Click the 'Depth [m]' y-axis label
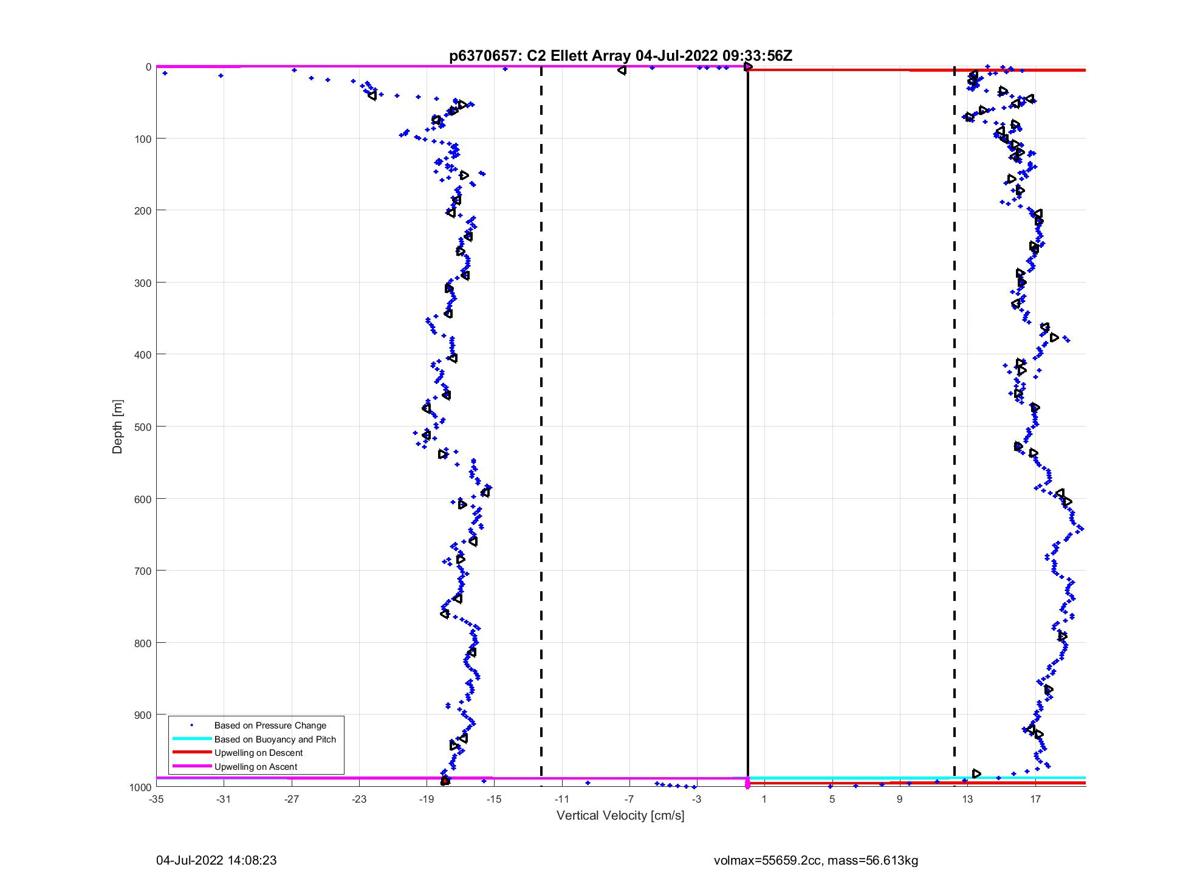 [118, 427]
